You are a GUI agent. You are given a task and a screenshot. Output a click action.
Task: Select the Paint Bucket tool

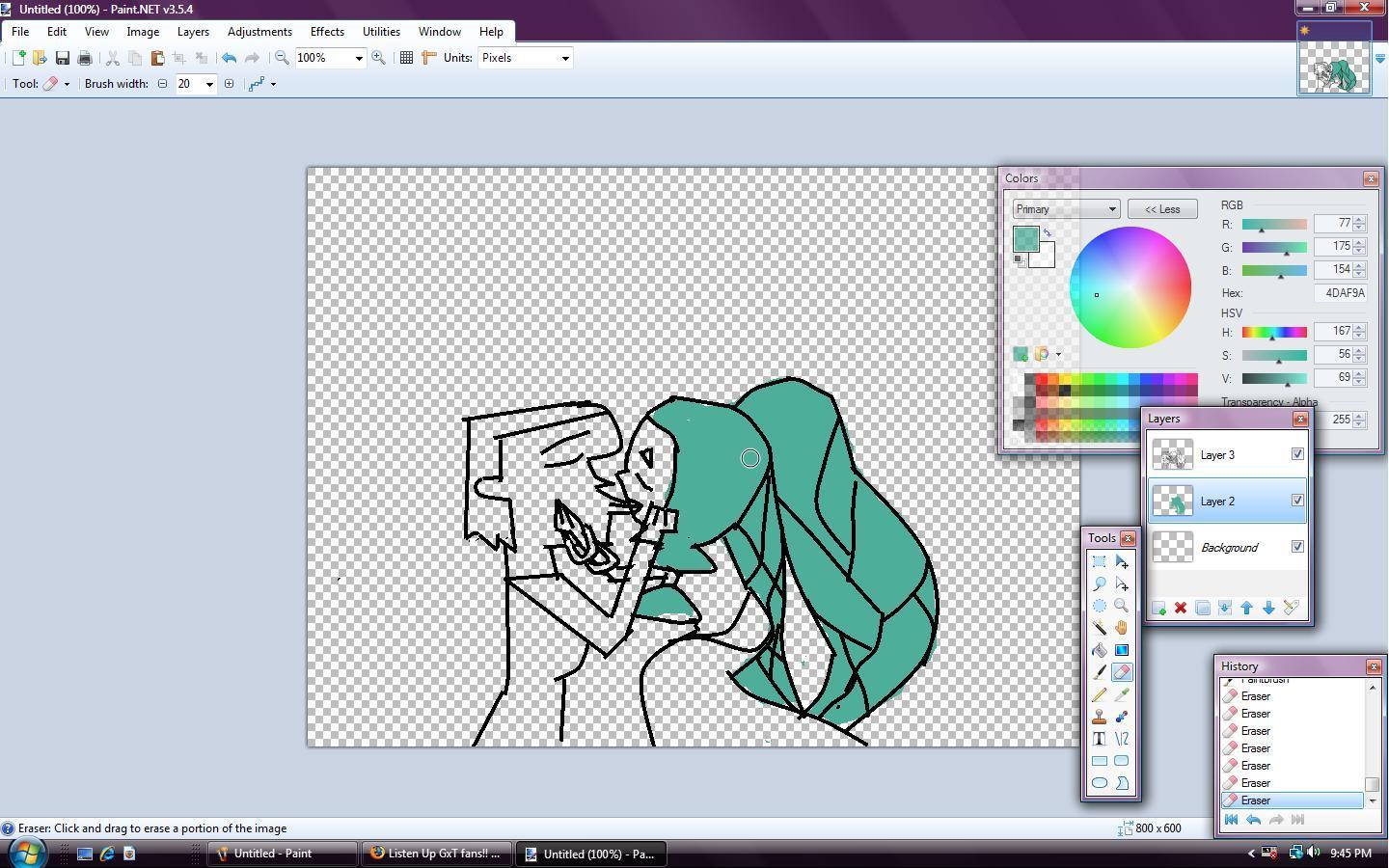pos(1100,650)
